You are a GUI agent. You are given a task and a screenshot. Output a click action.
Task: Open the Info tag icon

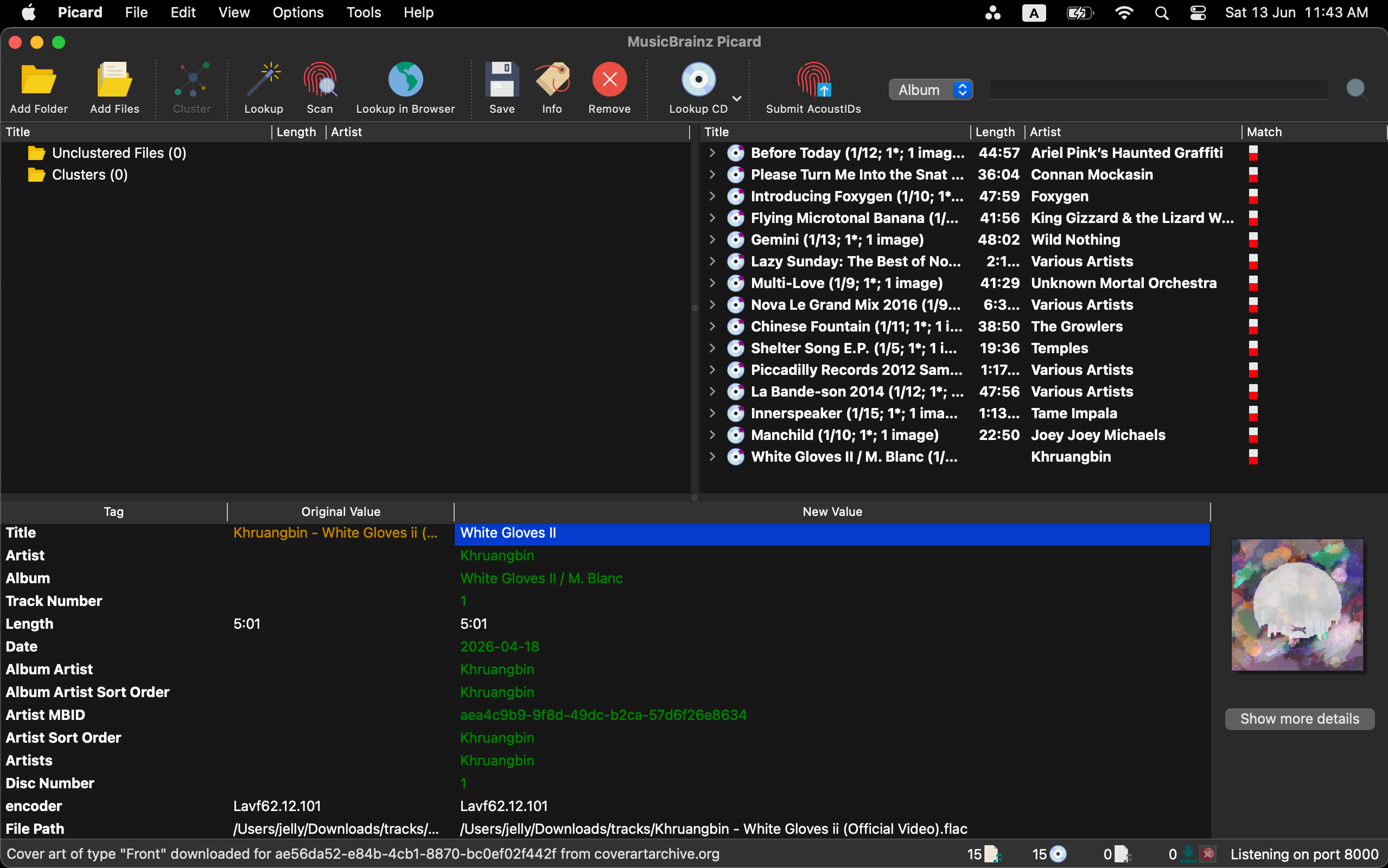[552, 80]
